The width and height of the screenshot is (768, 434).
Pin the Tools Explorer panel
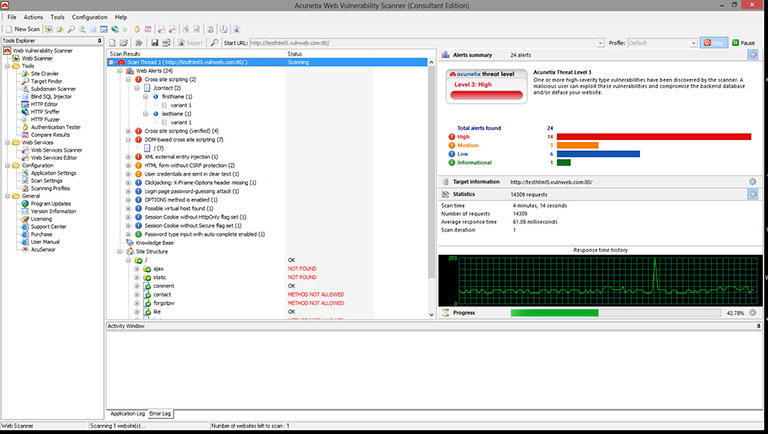98,41
